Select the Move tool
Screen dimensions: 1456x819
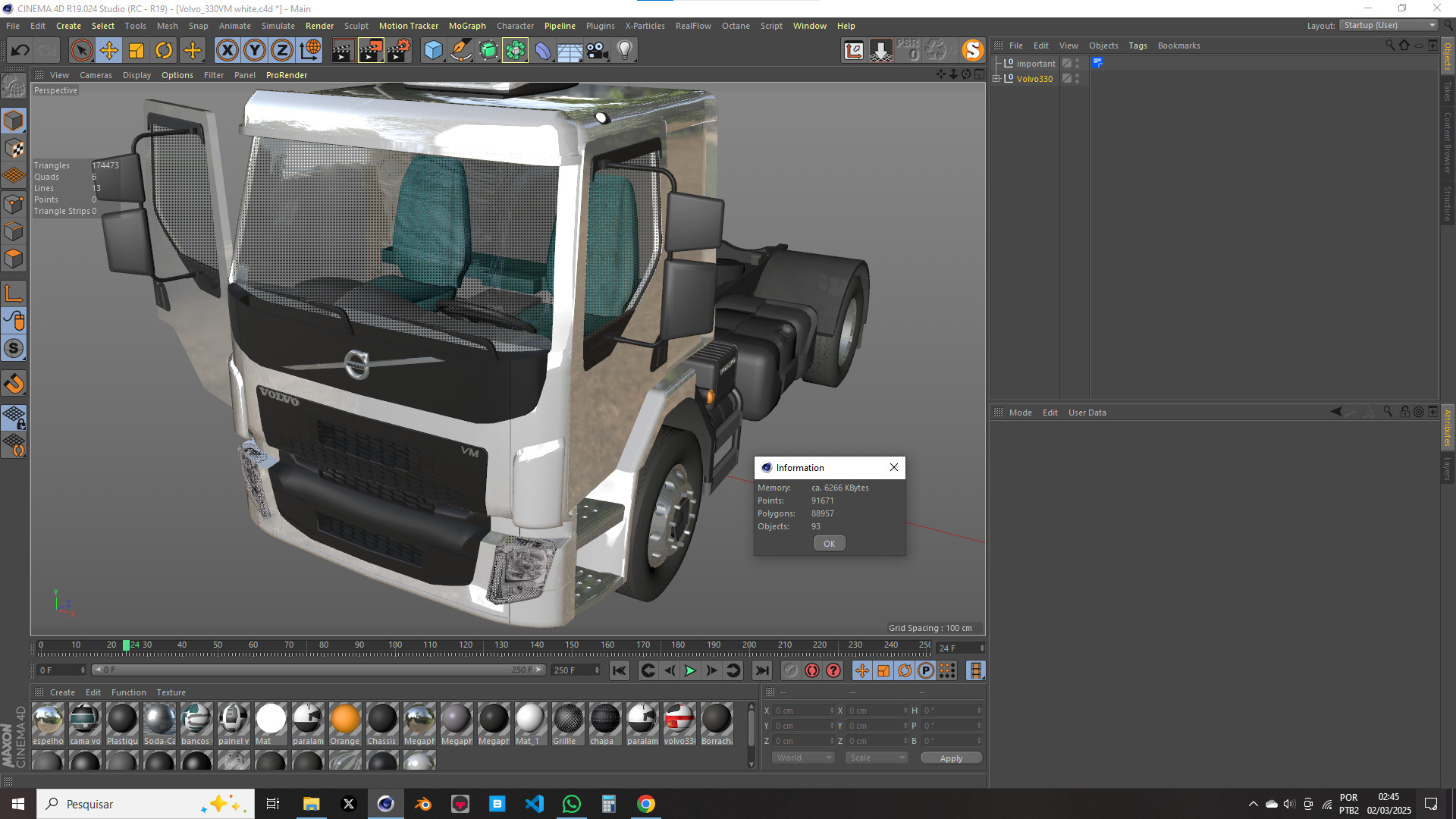(x=109, y=51)
